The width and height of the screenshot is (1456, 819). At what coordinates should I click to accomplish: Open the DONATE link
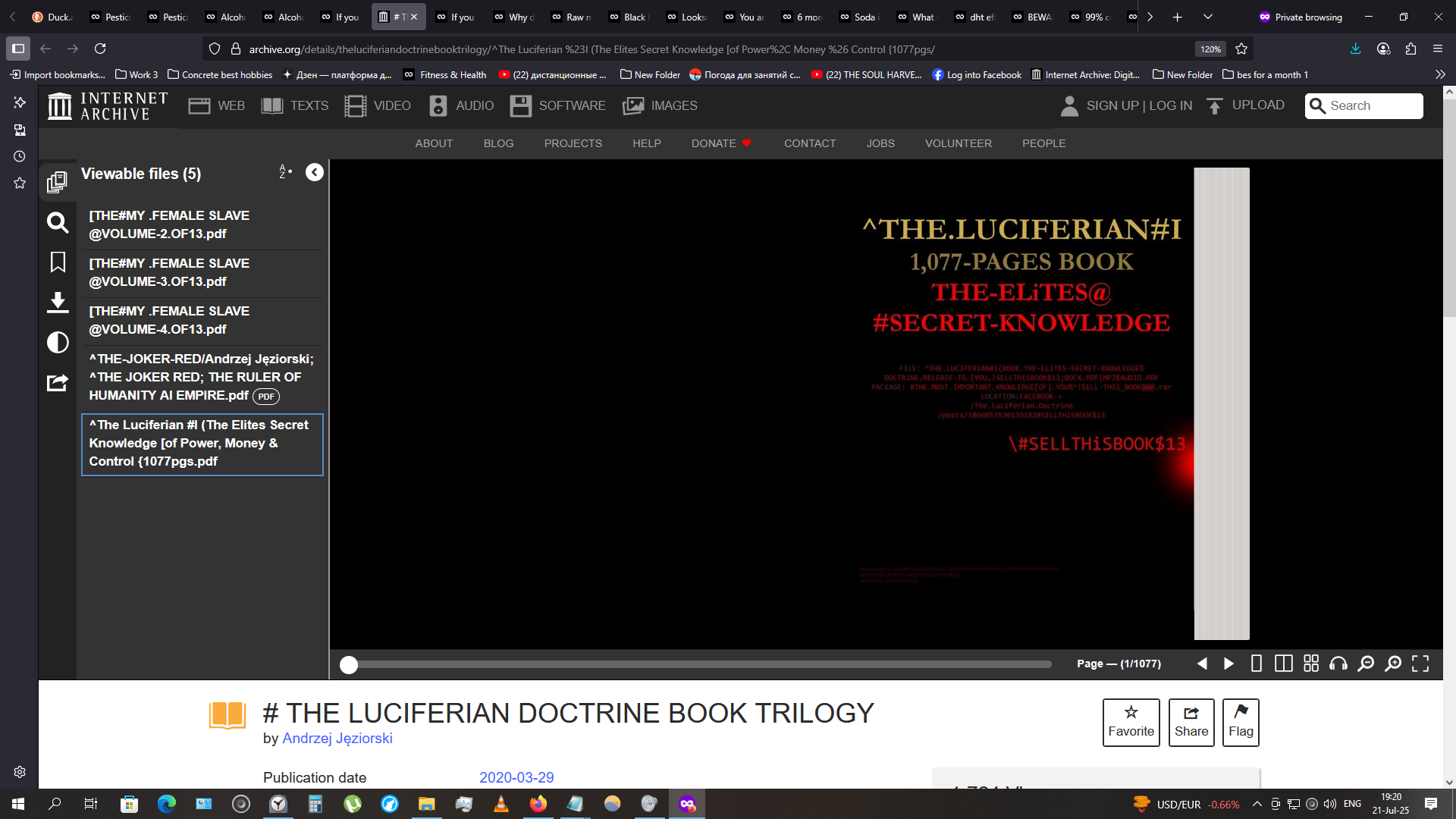[721, 143]
